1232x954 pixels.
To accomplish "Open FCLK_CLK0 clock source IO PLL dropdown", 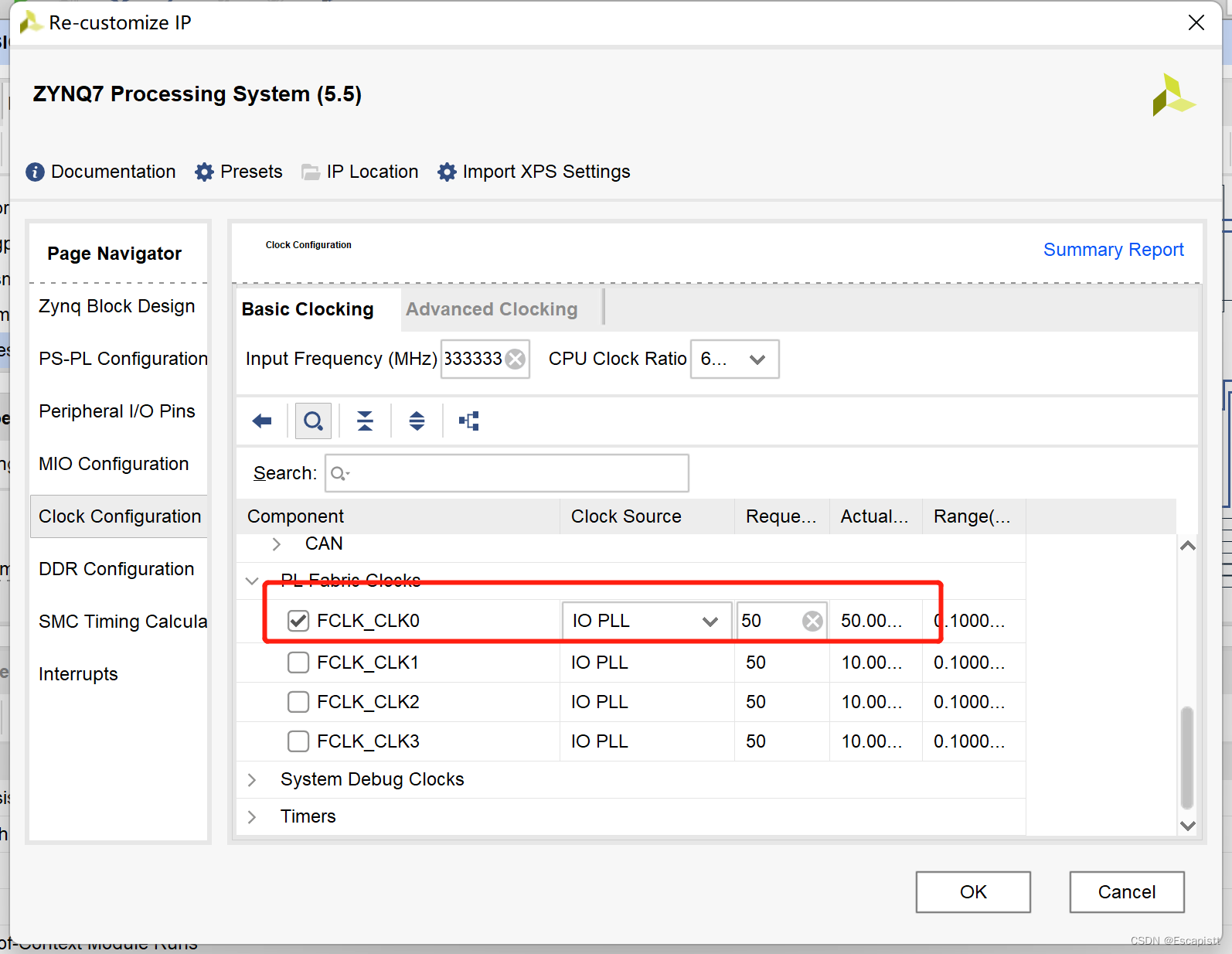I will coord(647,621).
